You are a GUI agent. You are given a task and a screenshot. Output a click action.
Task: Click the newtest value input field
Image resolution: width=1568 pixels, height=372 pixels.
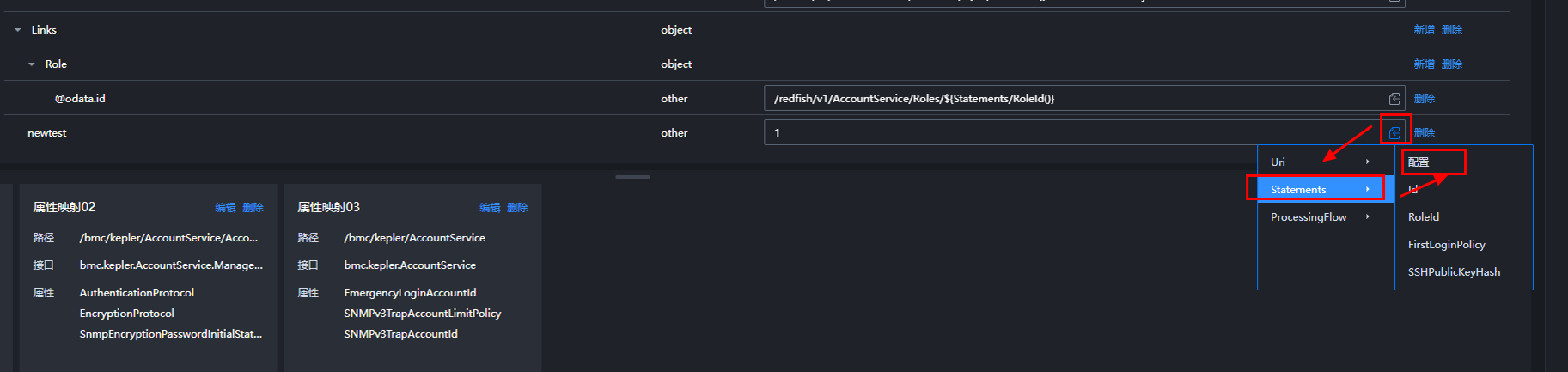[1065, 132]
